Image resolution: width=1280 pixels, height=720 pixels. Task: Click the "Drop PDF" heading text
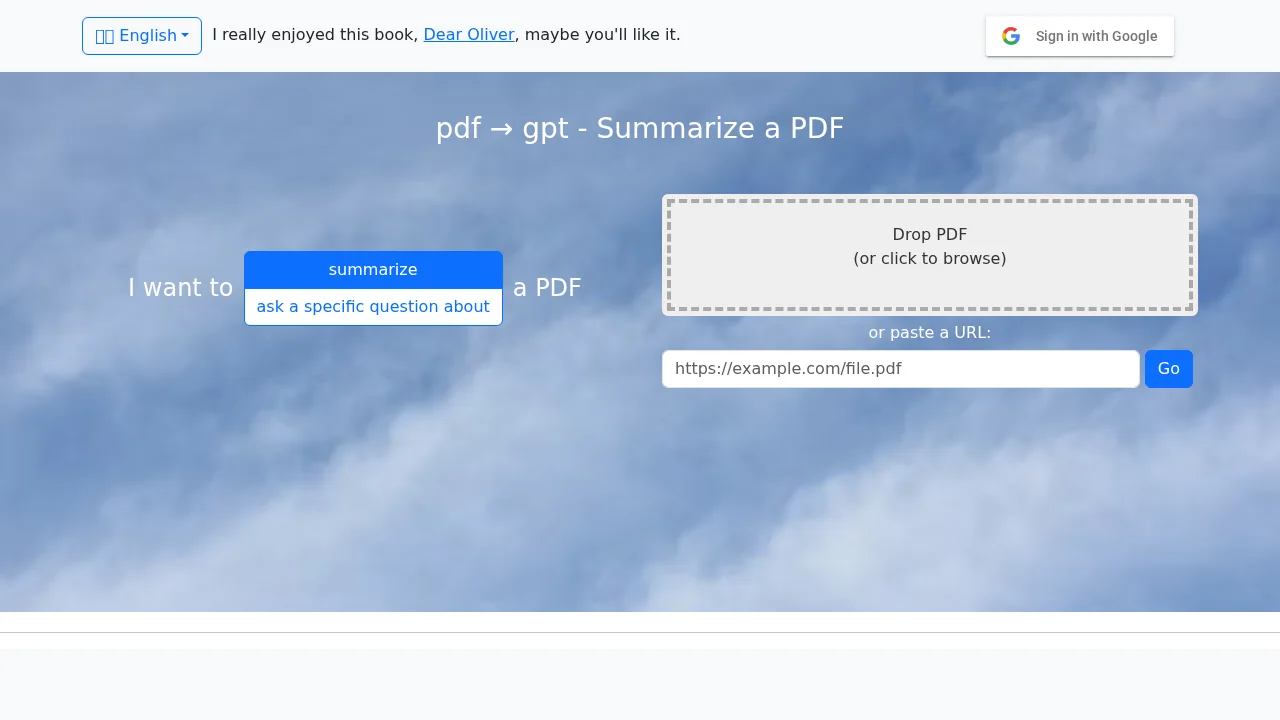coord(929,234)
